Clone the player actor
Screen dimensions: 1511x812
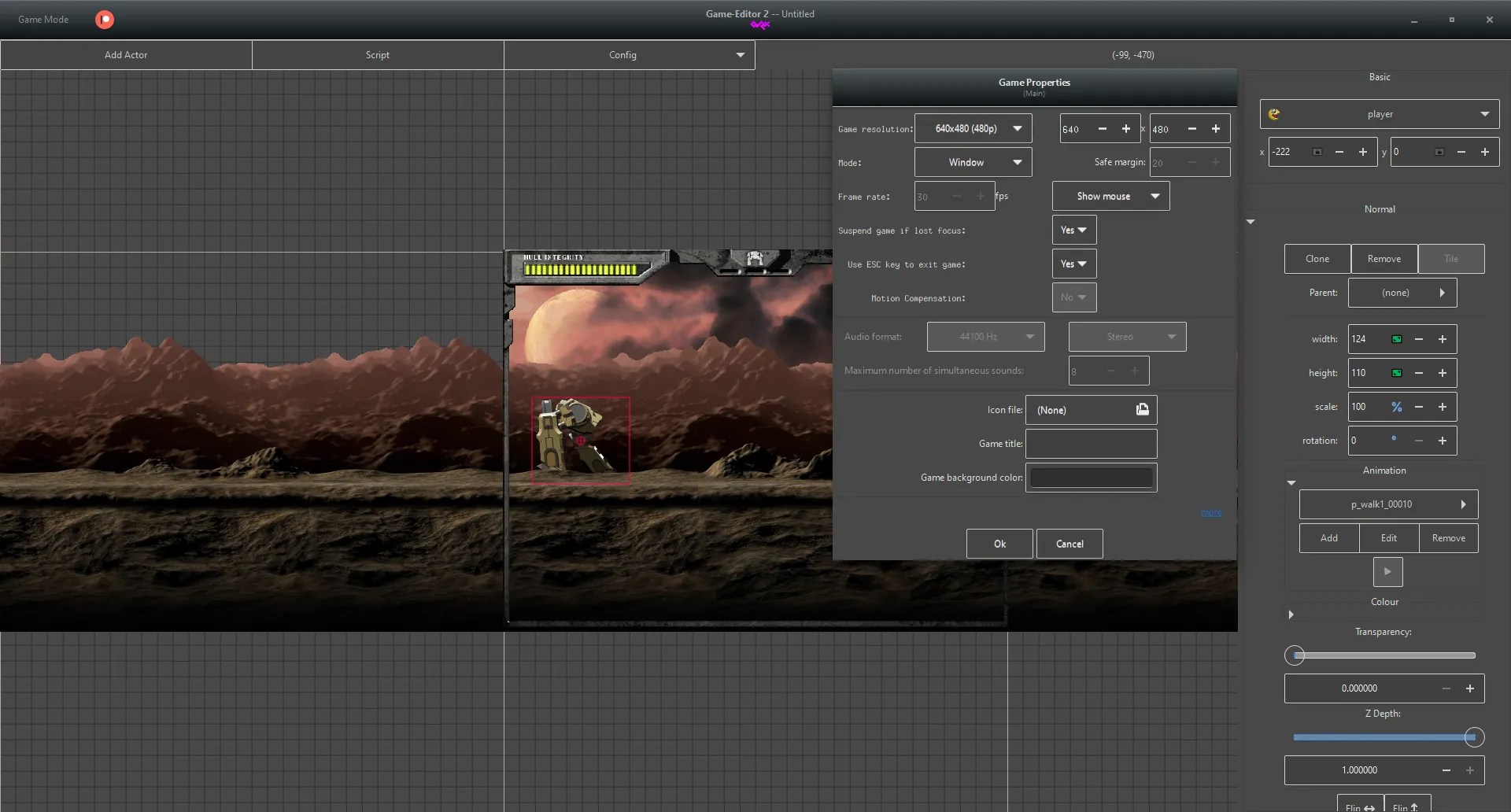tap(1317, 259)
